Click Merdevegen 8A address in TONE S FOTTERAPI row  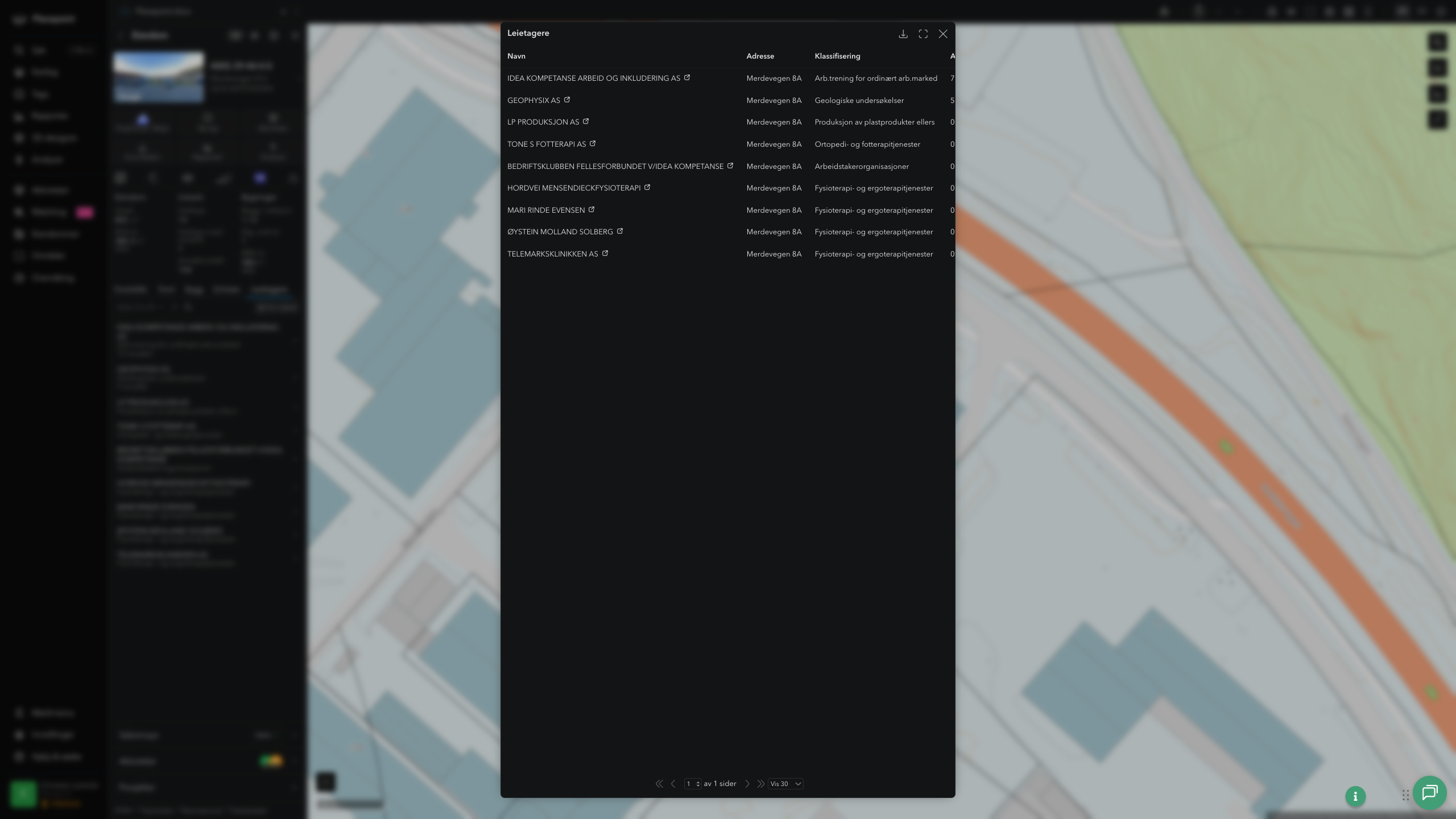774,144
